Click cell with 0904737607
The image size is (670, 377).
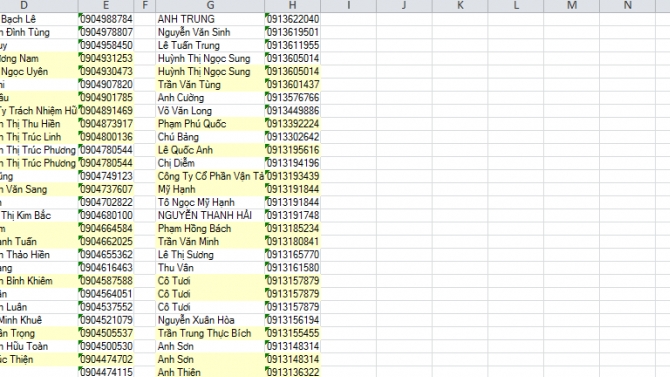106,189
